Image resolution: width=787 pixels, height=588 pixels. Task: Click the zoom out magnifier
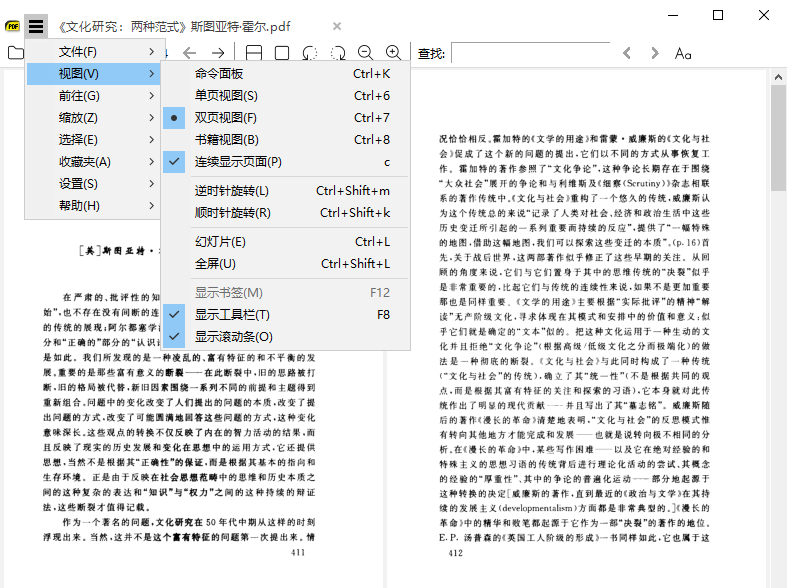coord(365,52)
